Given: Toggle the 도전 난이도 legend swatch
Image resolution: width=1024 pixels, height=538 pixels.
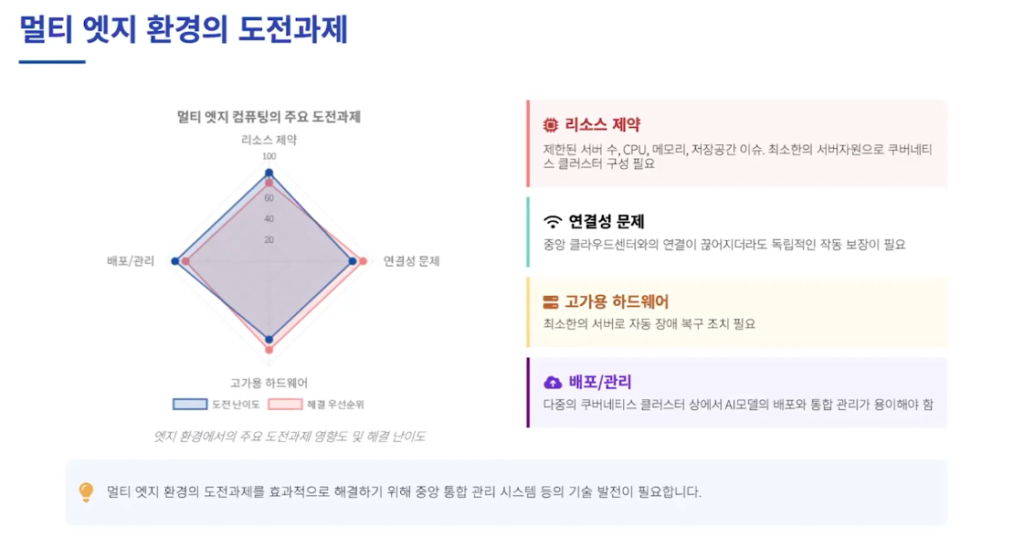Looking at the screenshot, I should tap(190, 404).
